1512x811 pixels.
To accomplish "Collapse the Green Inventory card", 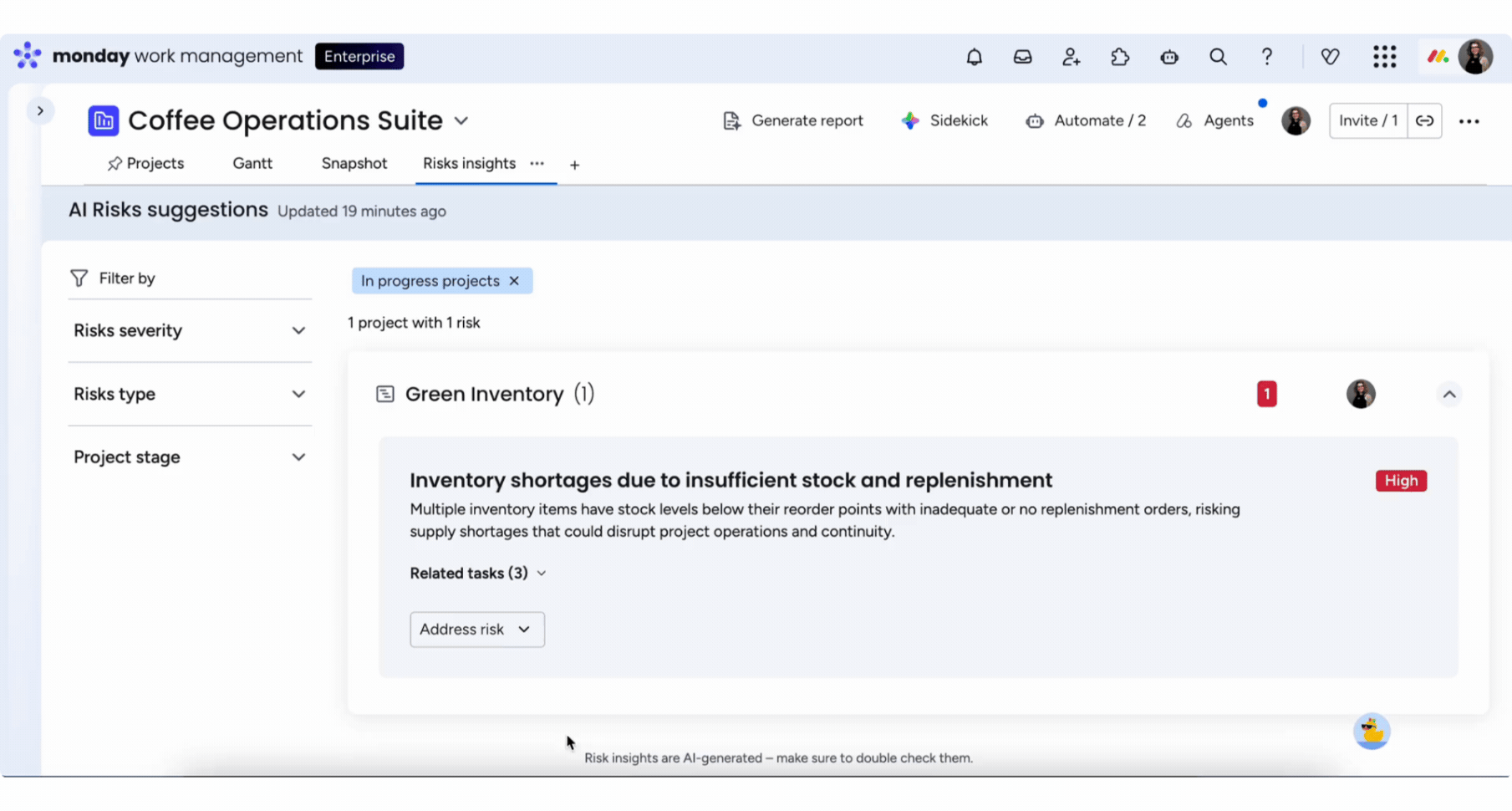I will click(1449, 395).
